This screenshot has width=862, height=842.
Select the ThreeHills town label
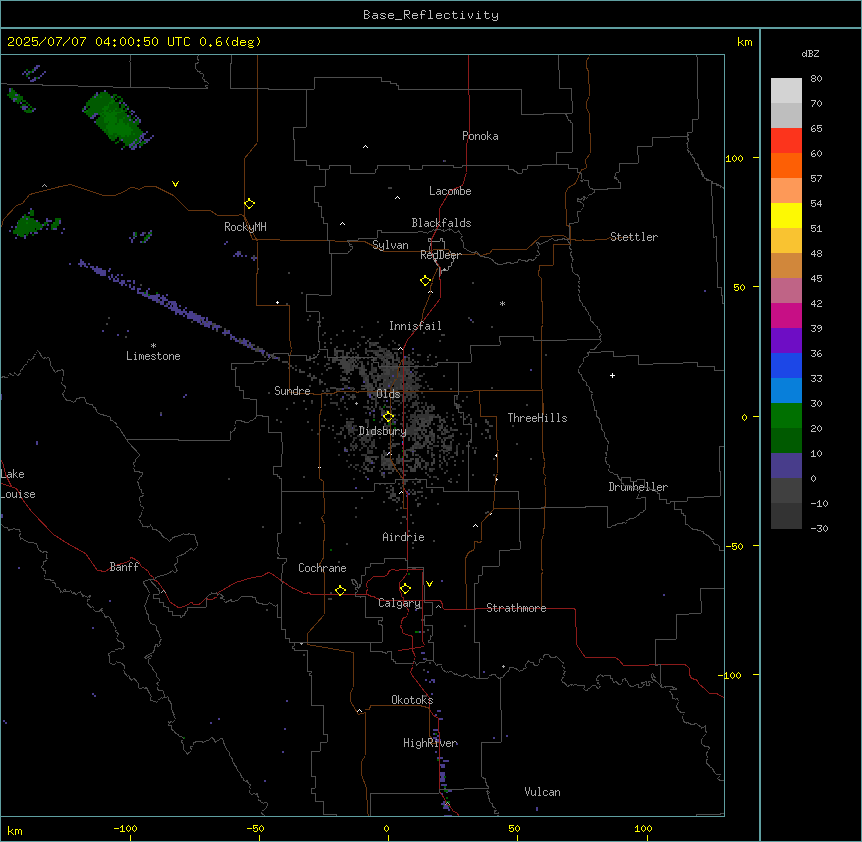(537, 418)
